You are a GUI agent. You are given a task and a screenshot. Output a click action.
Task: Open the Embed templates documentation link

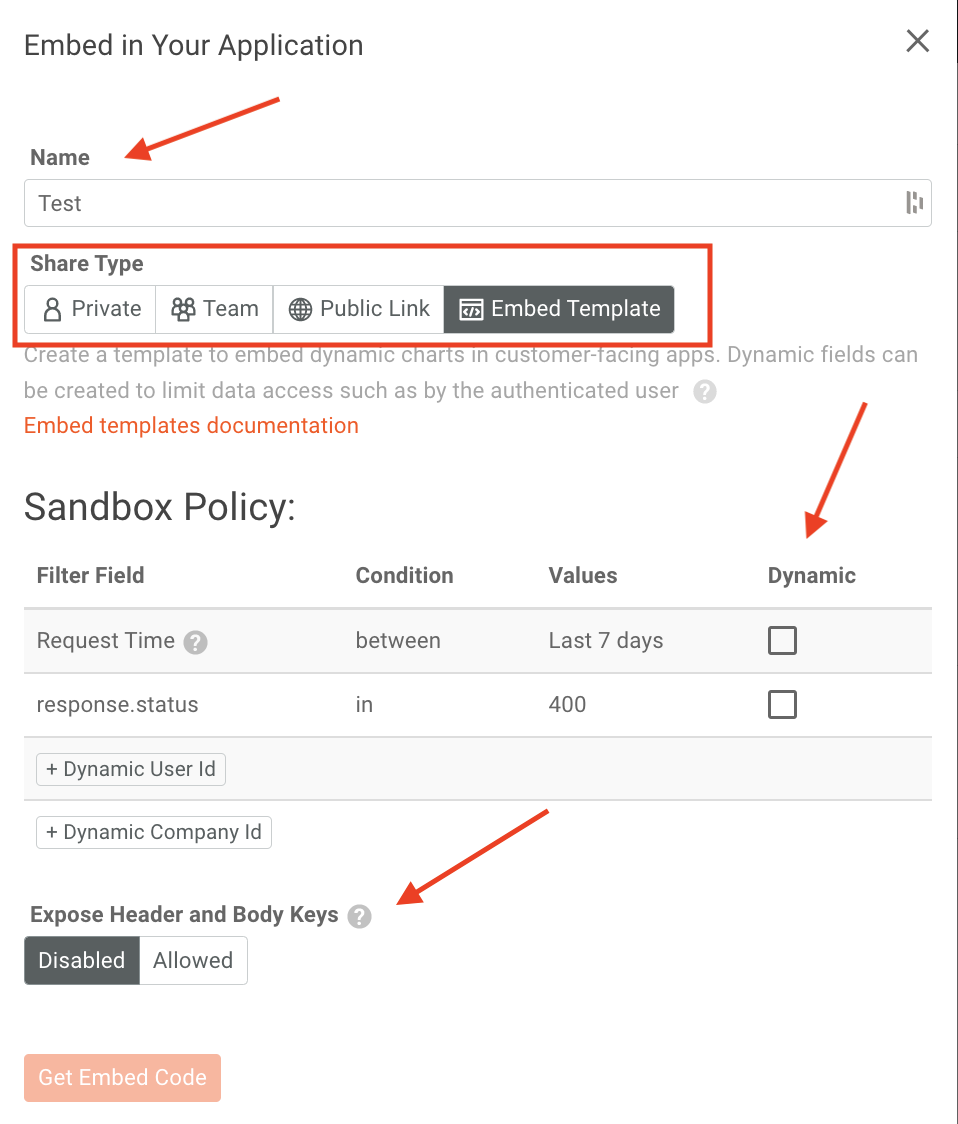191,425
